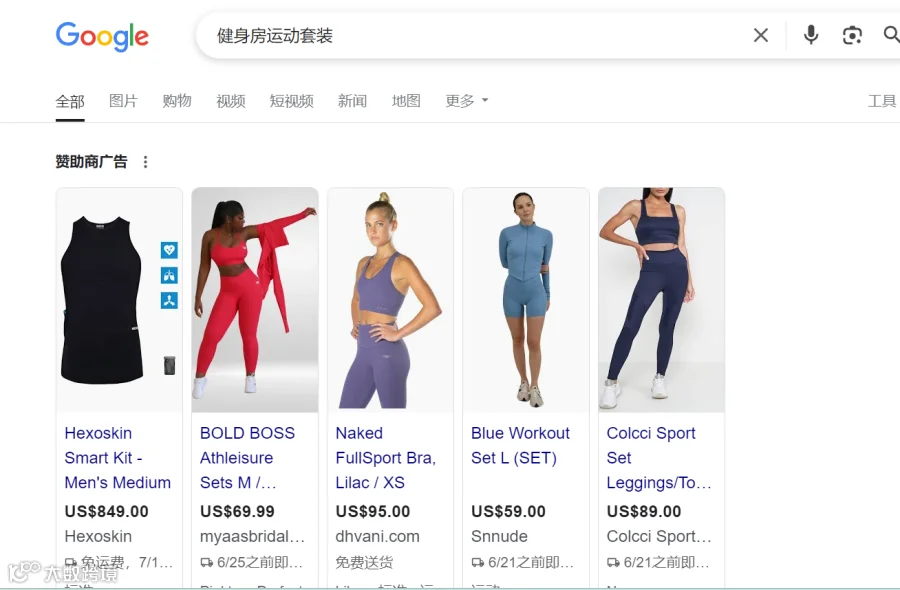Open the 工具 search tools
This screenshot has width=900, height=590.
[882, 101]
